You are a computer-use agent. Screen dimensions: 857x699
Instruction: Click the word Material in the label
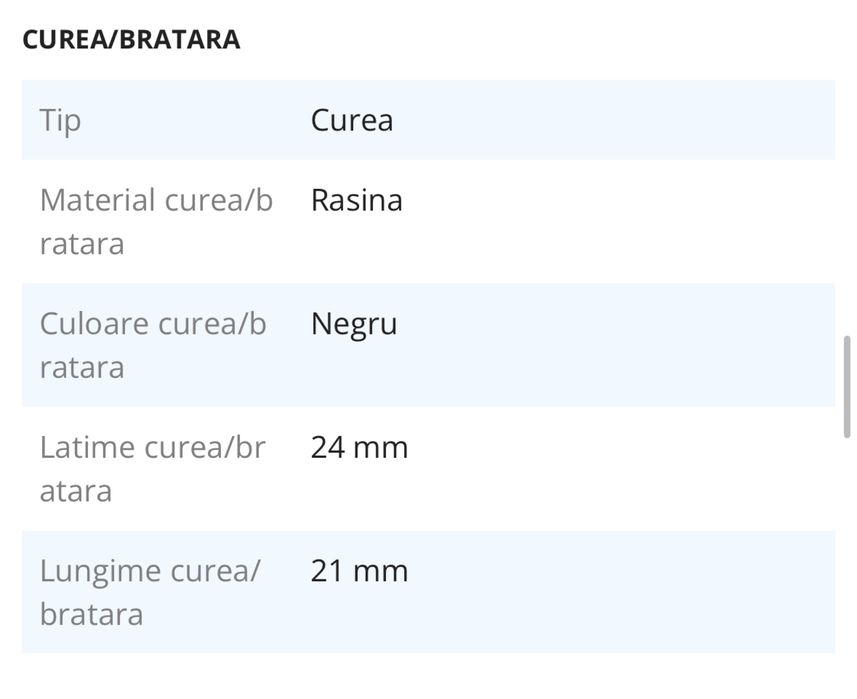click(x=98, y=200)
